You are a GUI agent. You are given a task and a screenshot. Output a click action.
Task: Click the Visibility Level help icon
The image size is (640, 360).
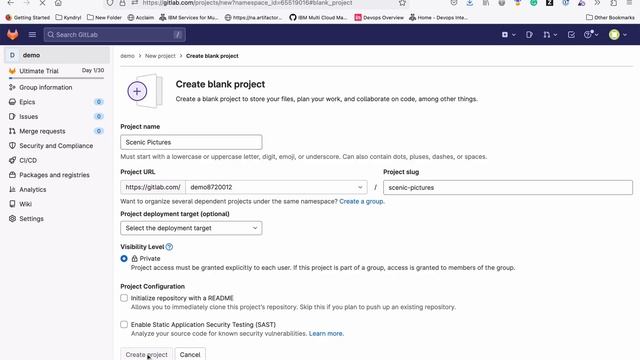tap(169, 247)
